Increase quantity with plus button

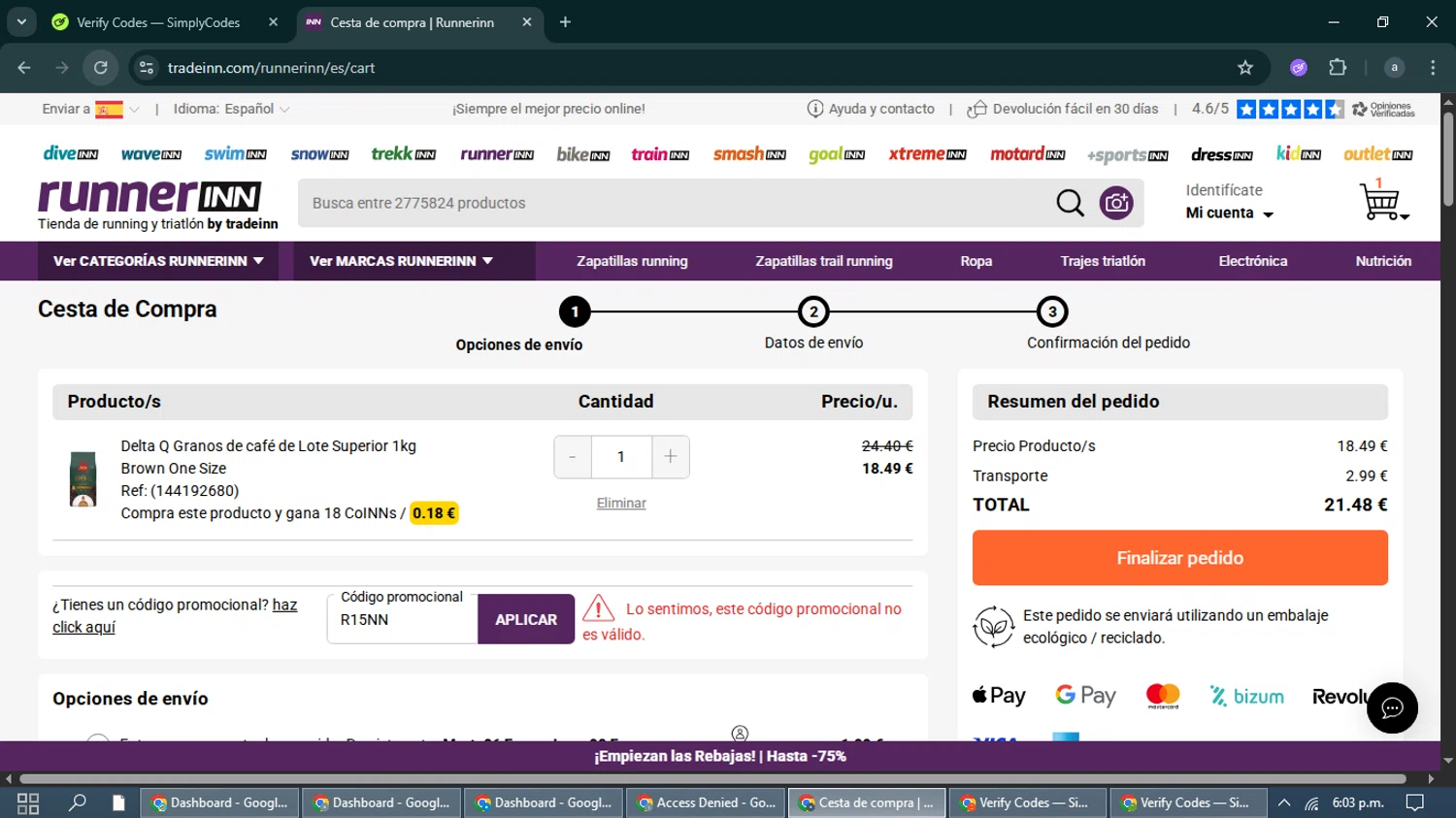click(670, 457)
